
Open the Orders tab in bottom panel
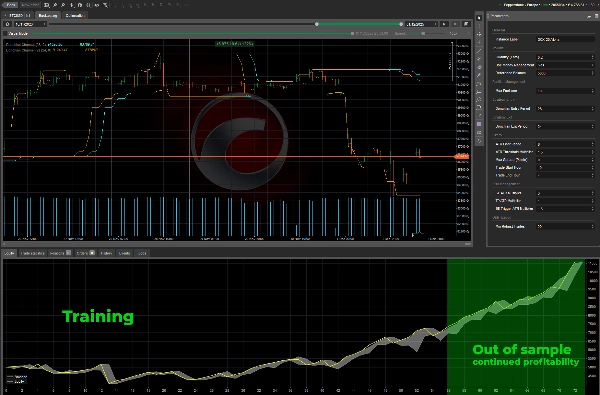tap(85, 253)
